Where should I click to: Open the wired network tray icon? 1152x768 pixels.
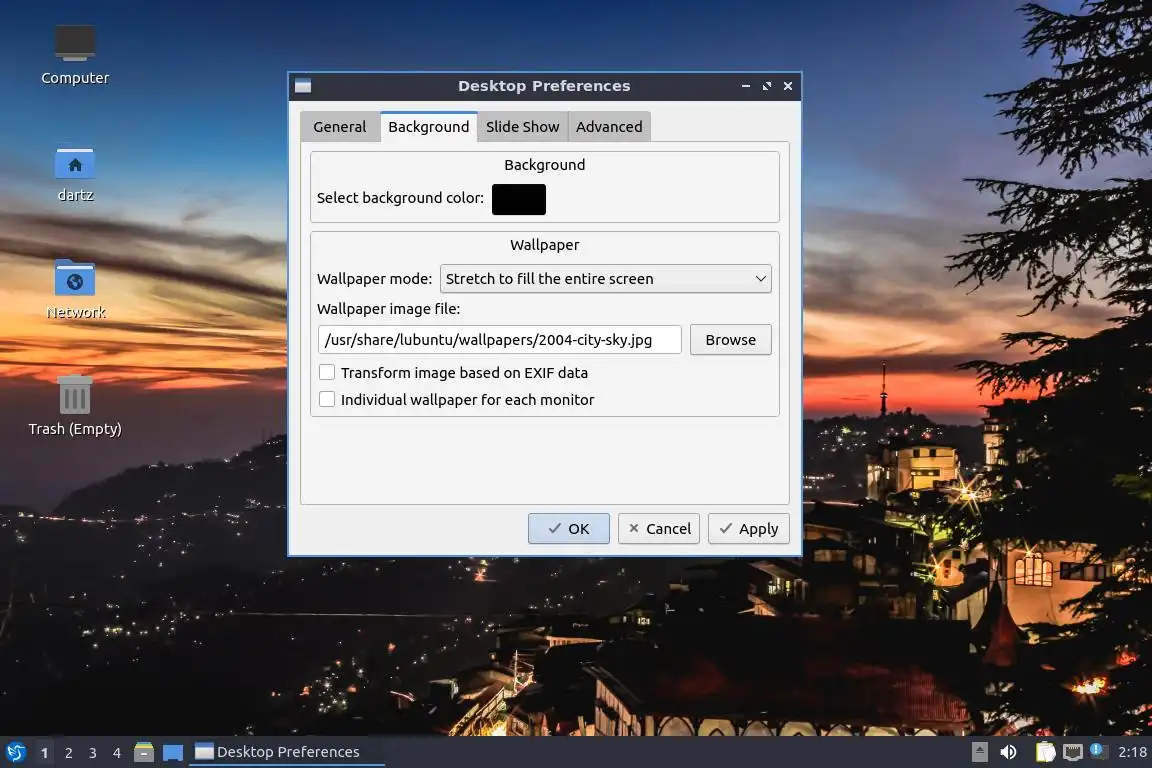[1073, 752]
